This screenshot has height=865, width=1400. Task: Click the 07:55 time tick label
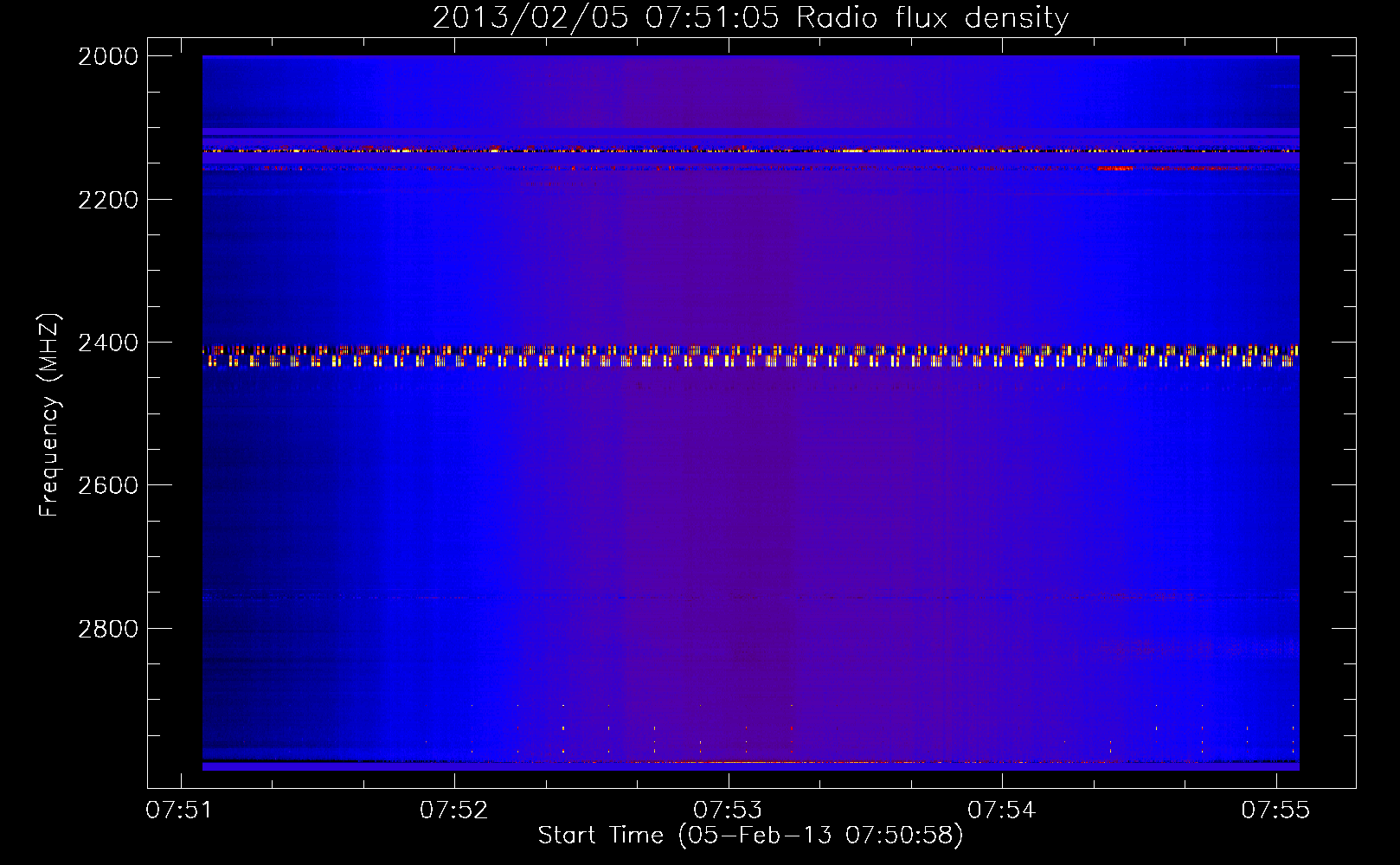[x=1276, y=811]
